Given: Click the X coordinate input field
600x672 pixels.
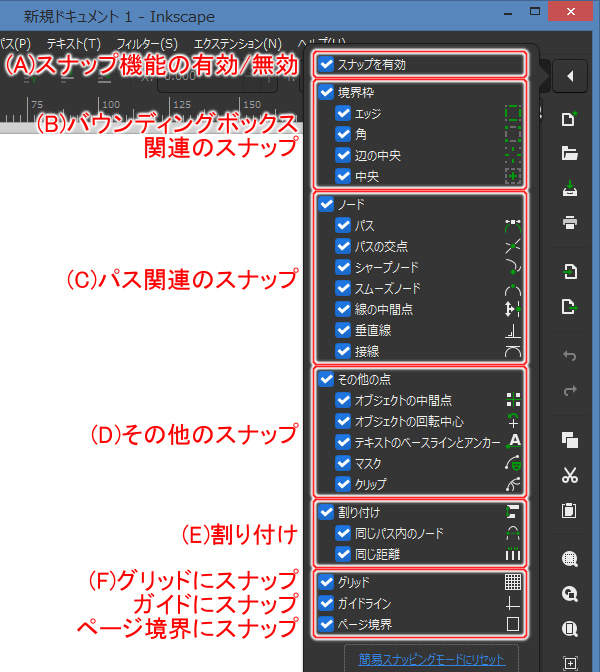Looking at the screenshot, I should click(x=217, y=79).
